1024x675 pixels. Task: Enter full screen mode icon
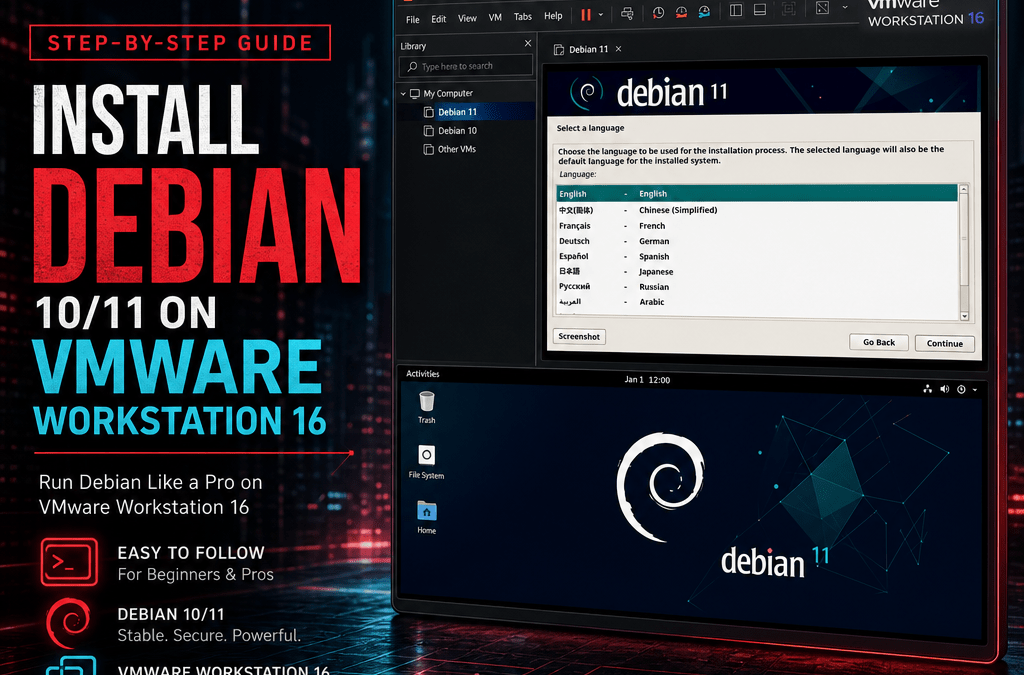coord(789,8)
